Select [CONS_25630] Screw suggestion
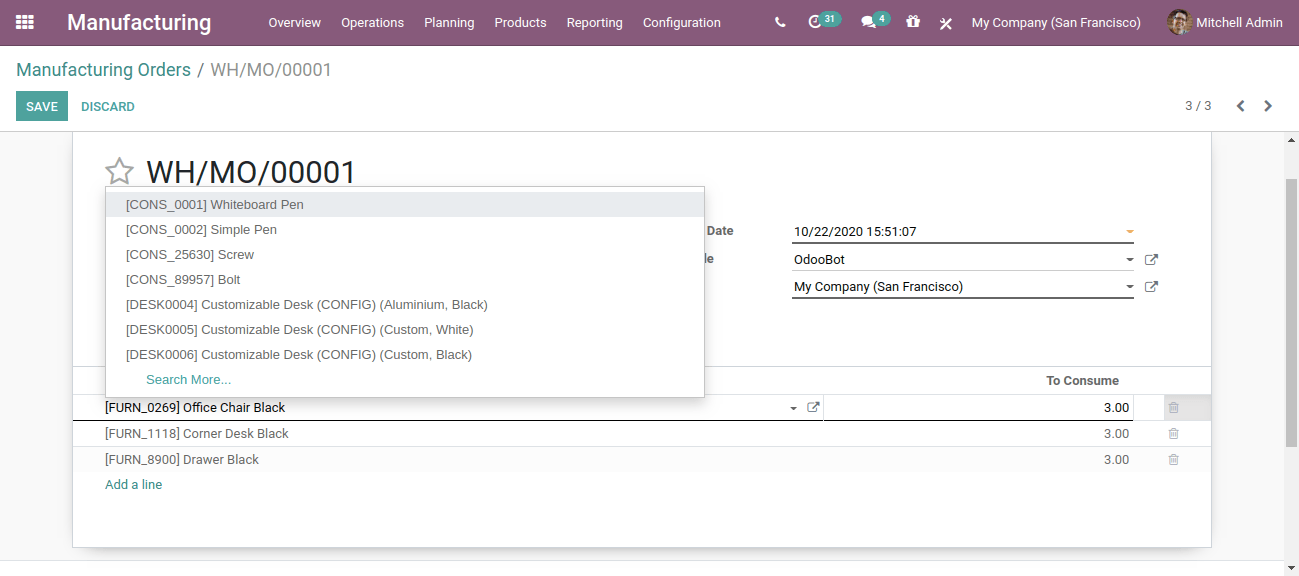The height and width of the screenshot is (576, 1299). pyautogui.click(x=405, y=254)
